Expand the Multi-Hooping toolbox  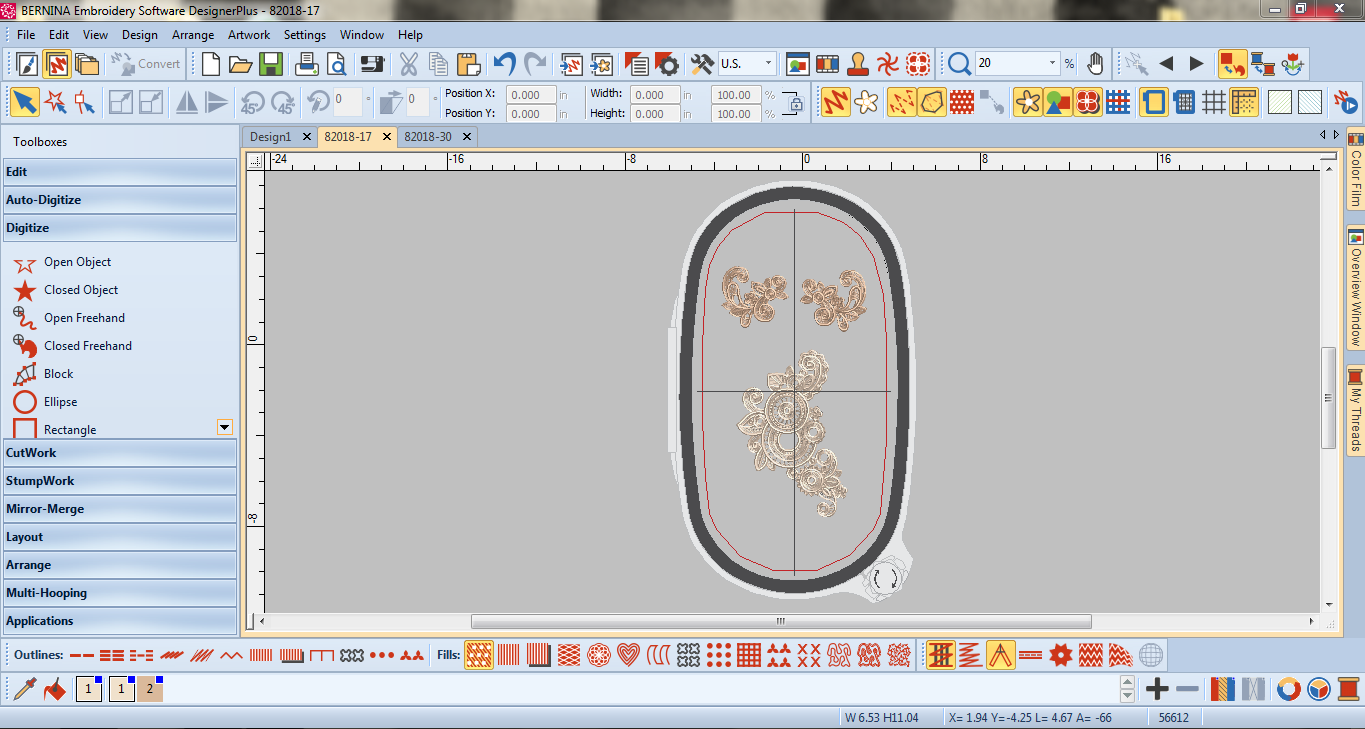[x=120, y=593]
